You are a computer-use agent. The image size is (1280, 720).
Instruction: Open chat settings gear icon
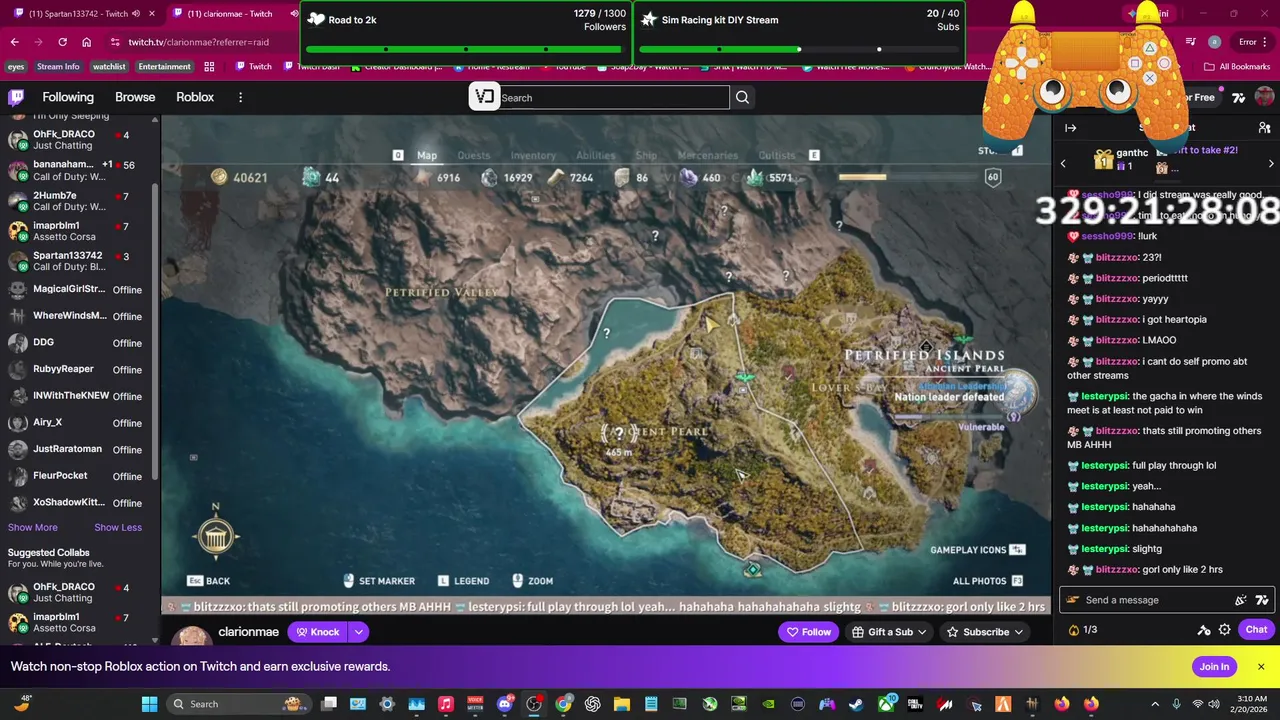[x=1224, y=630]
